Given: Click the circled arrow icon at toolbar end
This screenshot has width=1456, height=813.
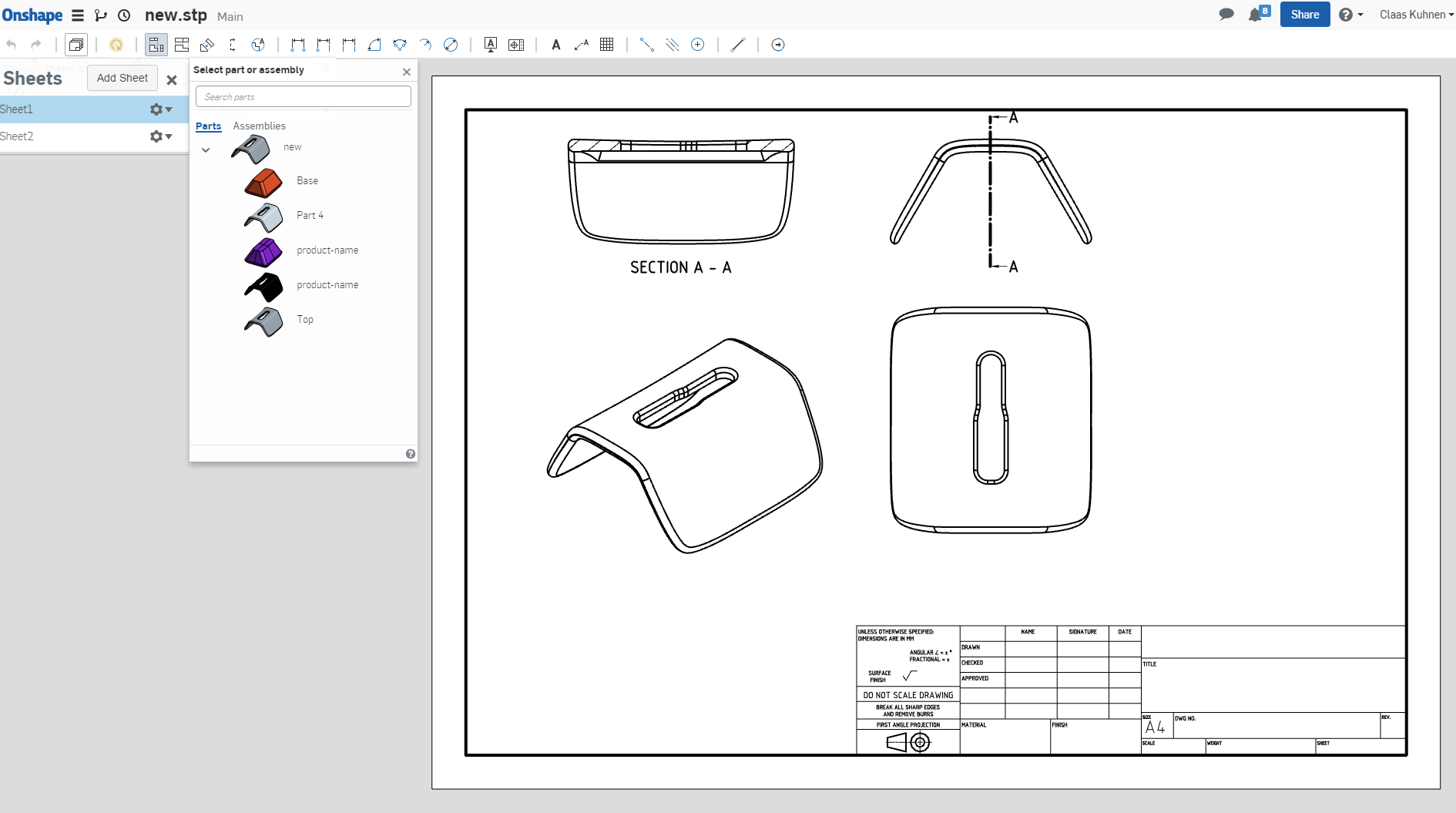Looking at the screenshot, I should [x=778, y=45].
